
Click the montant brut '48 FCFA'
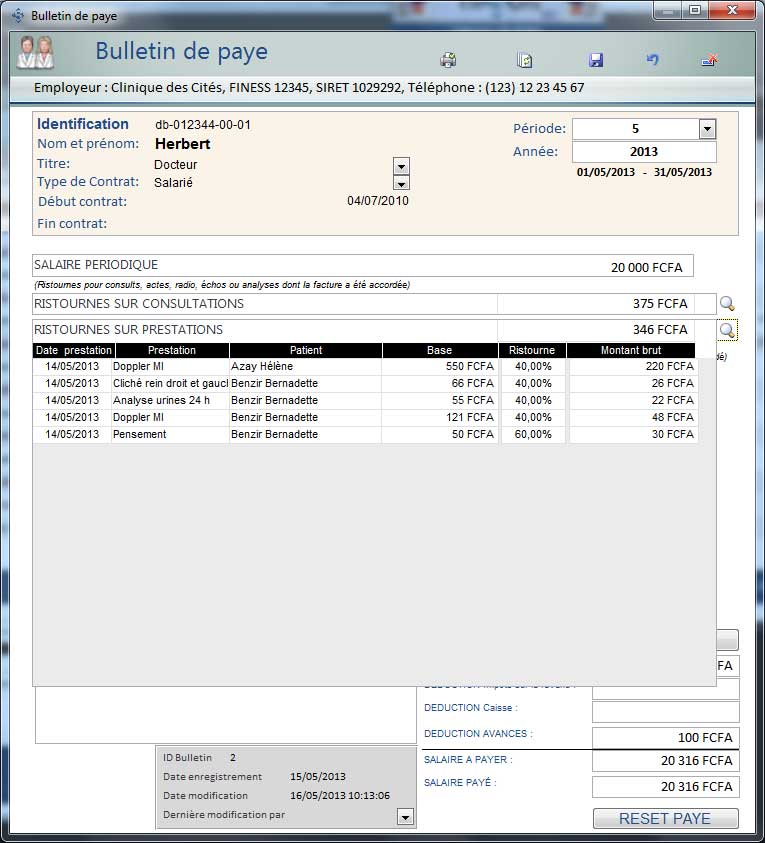point(673,417)
